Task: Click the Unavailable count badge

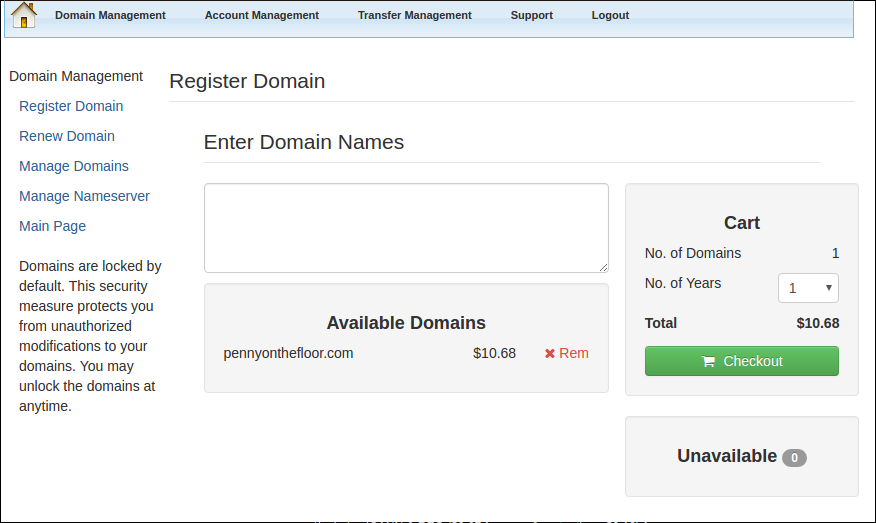Action: click(x=794, y=458)
